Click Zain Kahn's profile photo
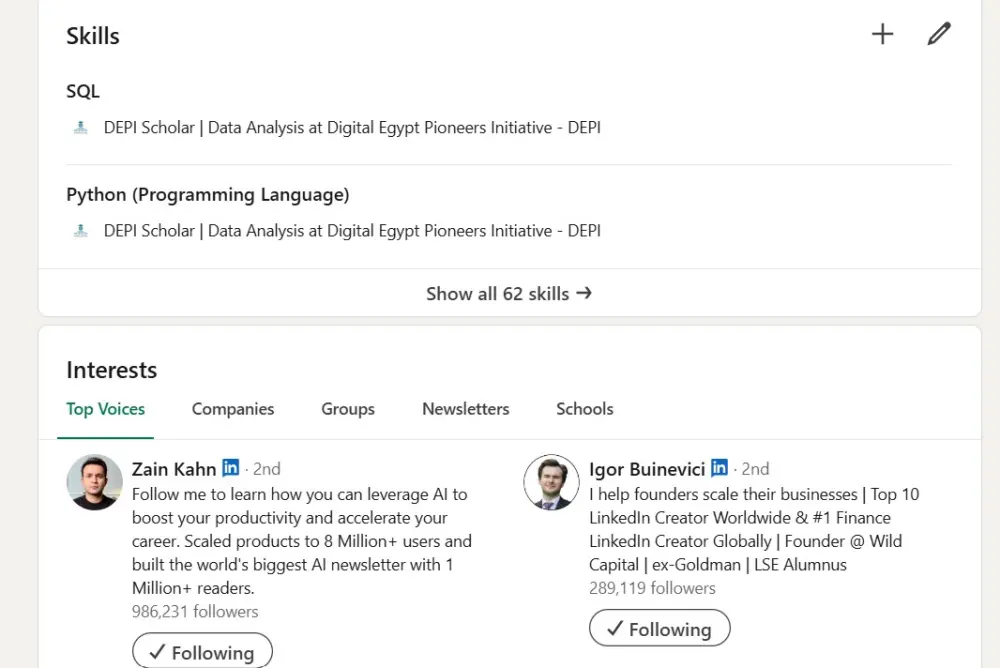Image resolution: width=1000 pixels, height=668 pixels. coord(94,482)
